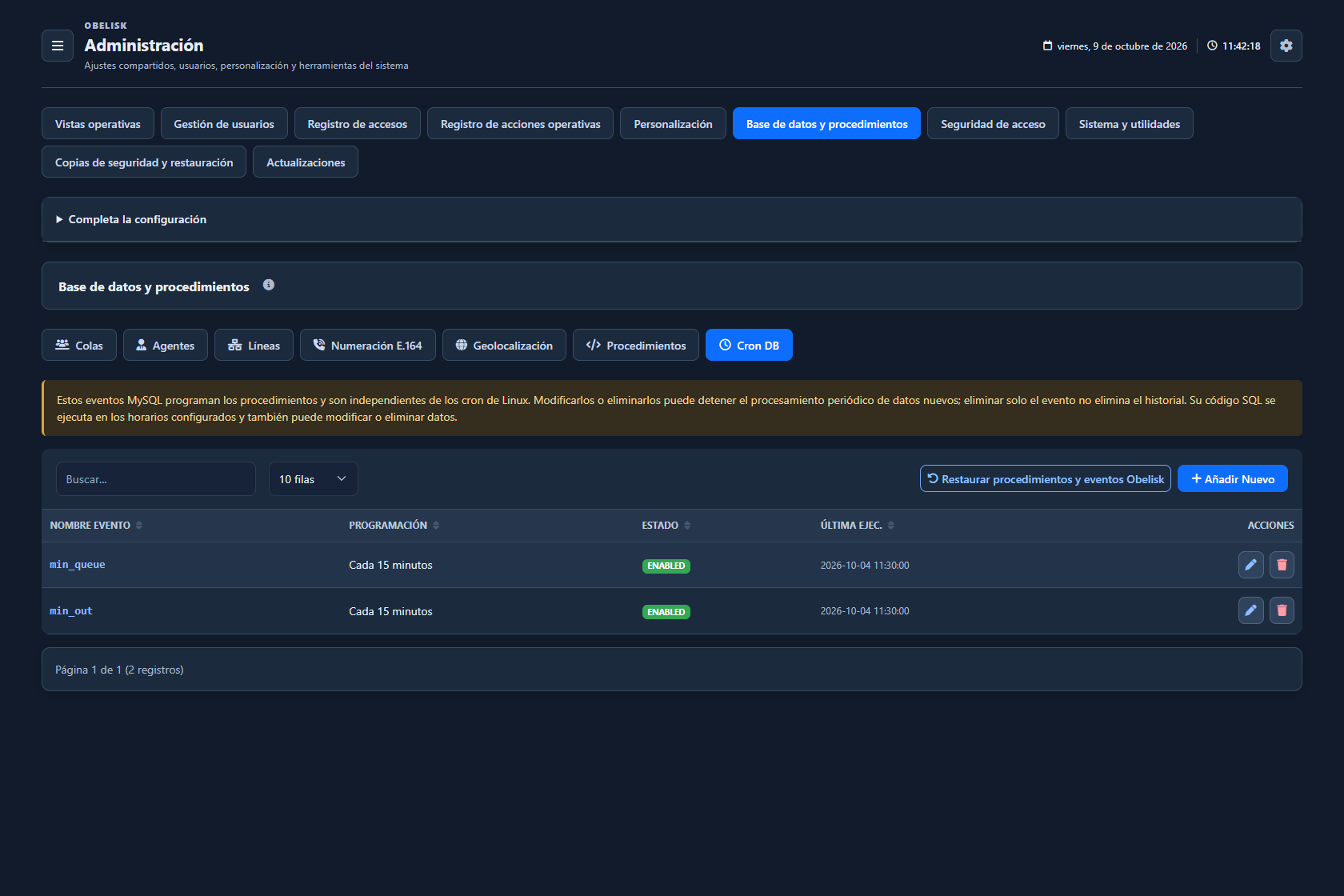Click last execution time of min_out

click(x=865, y=611)
